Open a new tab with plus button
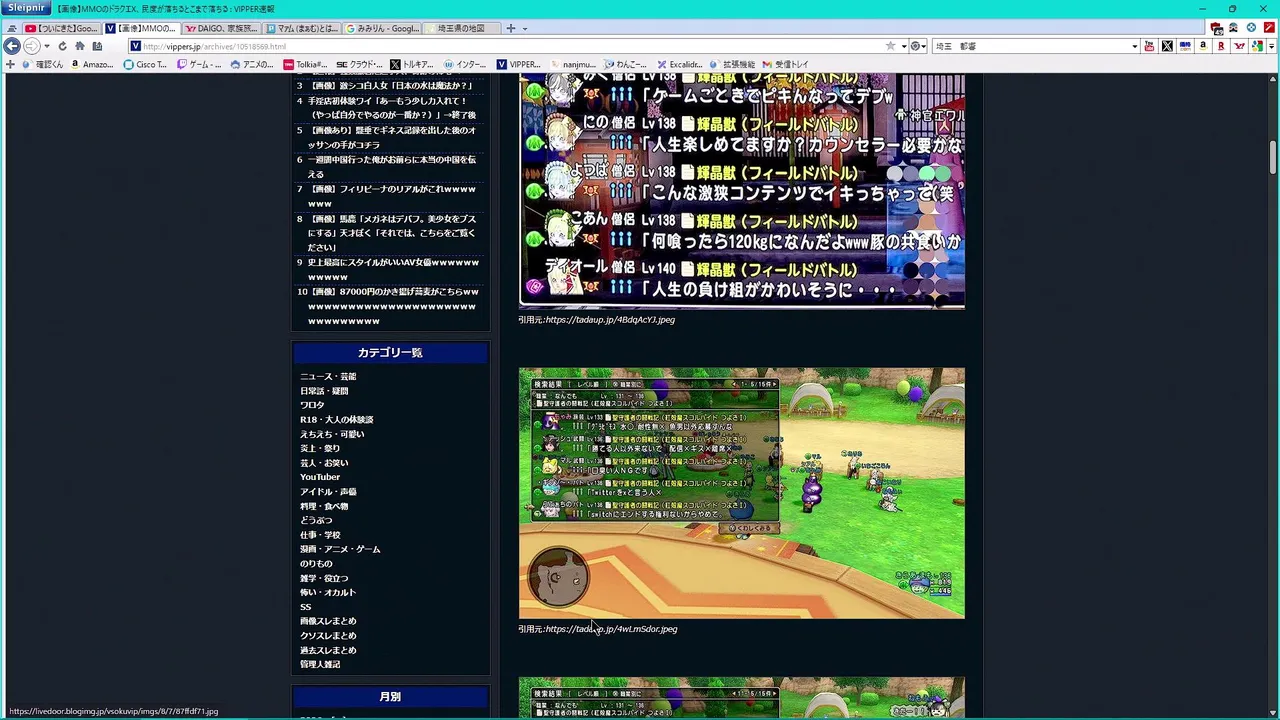Screen dimensions: 1280x720 510,28
